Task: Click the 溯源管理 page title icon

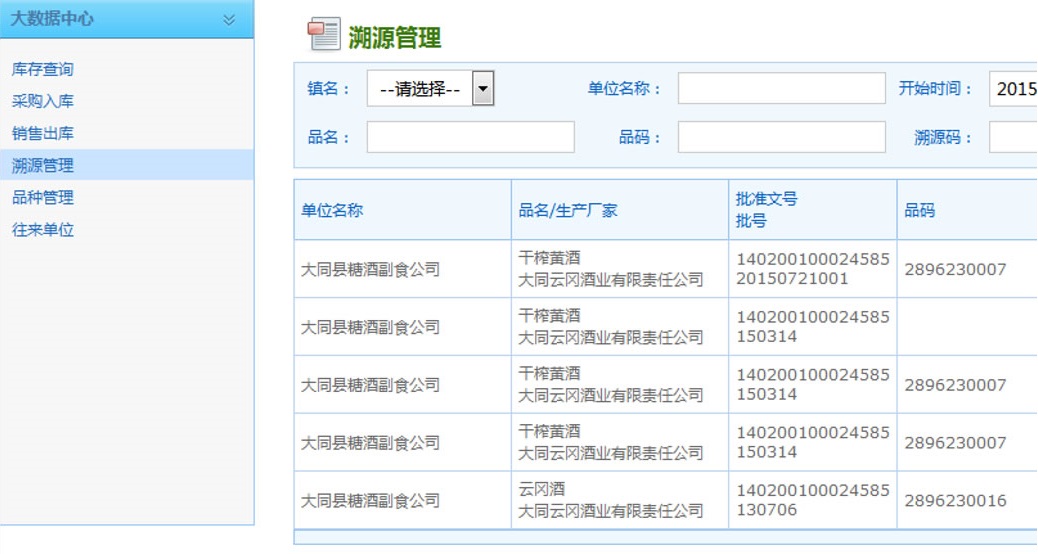Action: click(x=324, y=35)
